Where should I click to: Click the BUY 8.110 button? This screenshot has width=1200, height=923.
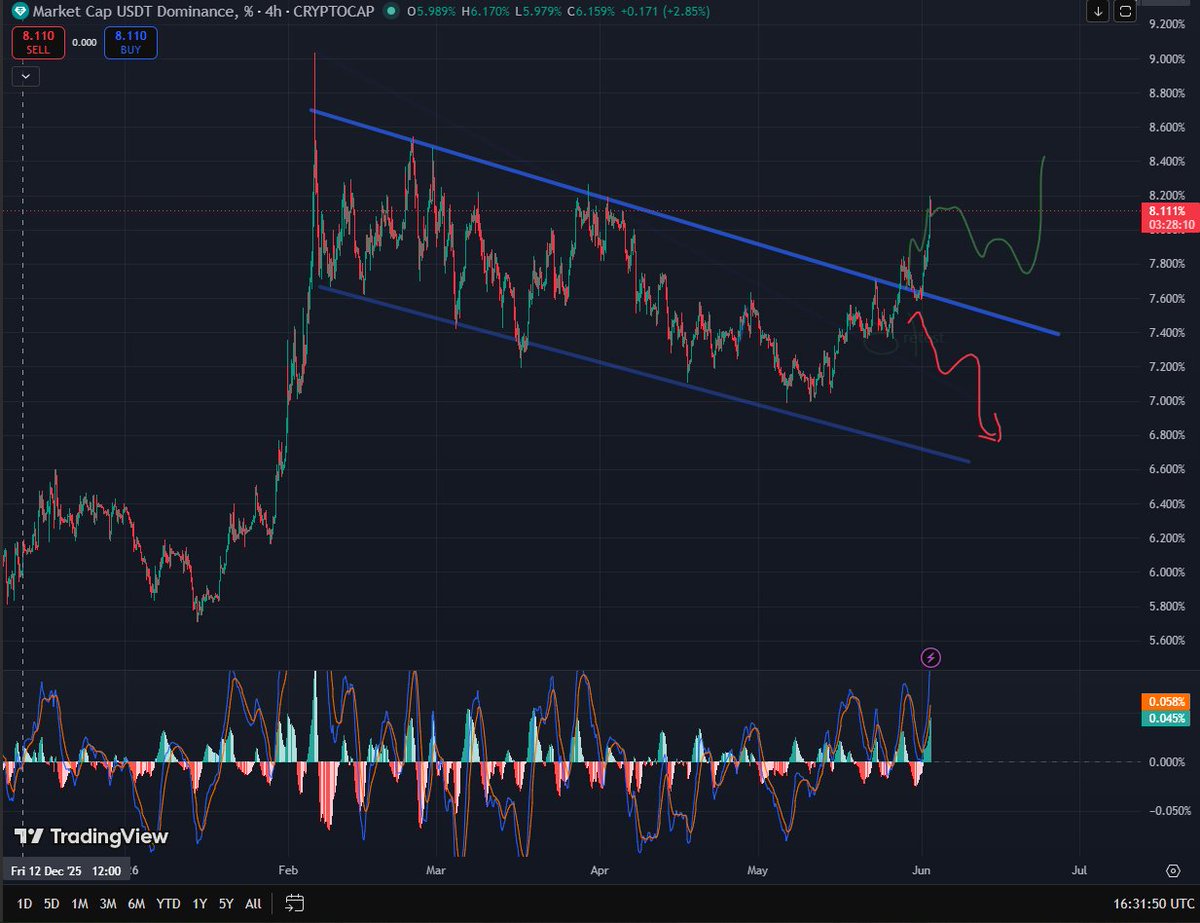click(x=130, y=42)
